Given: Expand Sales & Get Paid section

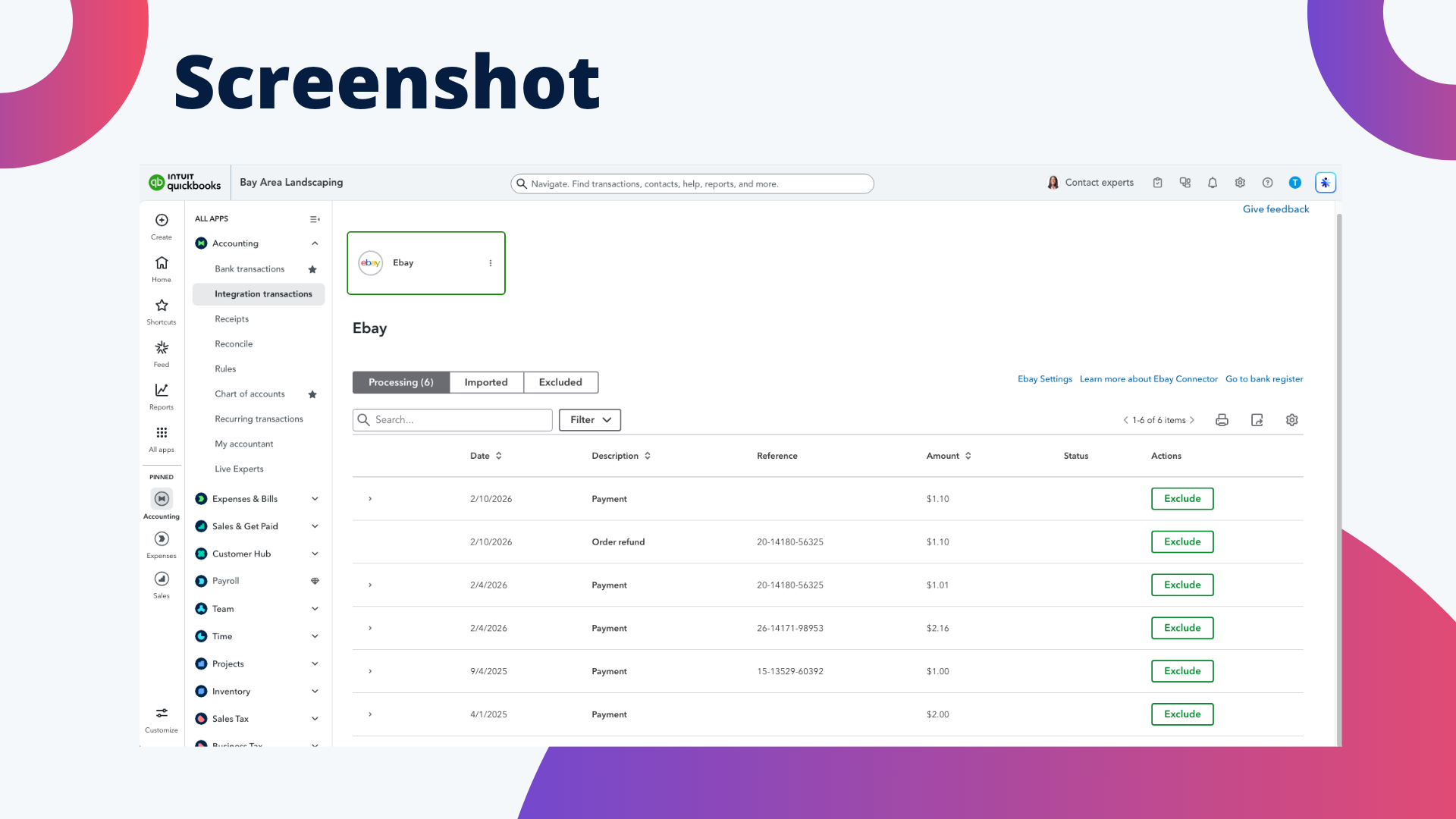Looking at the screenshot, I should (315, 526).
